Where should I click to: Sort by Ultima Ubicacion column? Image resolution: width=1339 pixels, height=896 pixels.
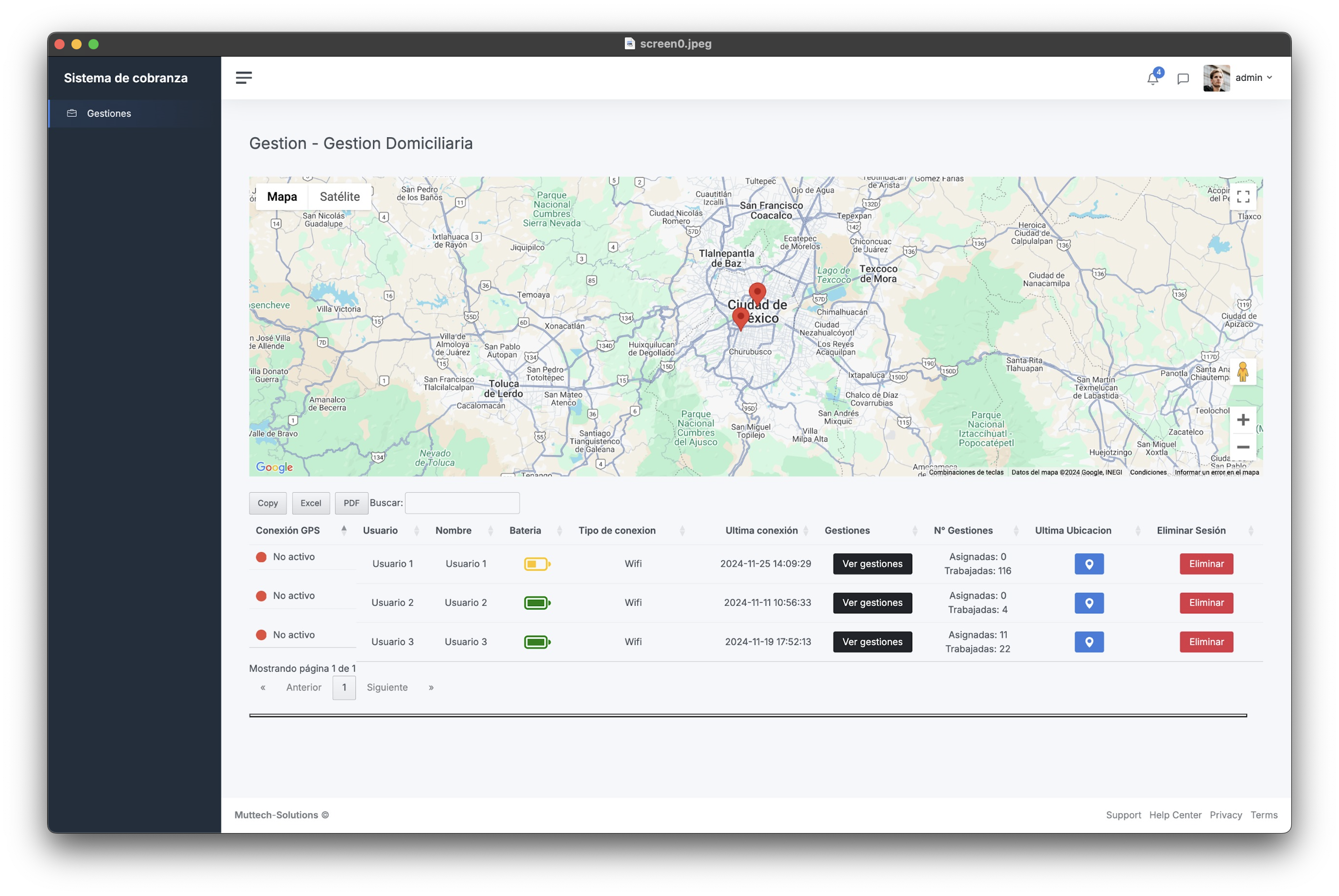click(x=1088, y=530)
